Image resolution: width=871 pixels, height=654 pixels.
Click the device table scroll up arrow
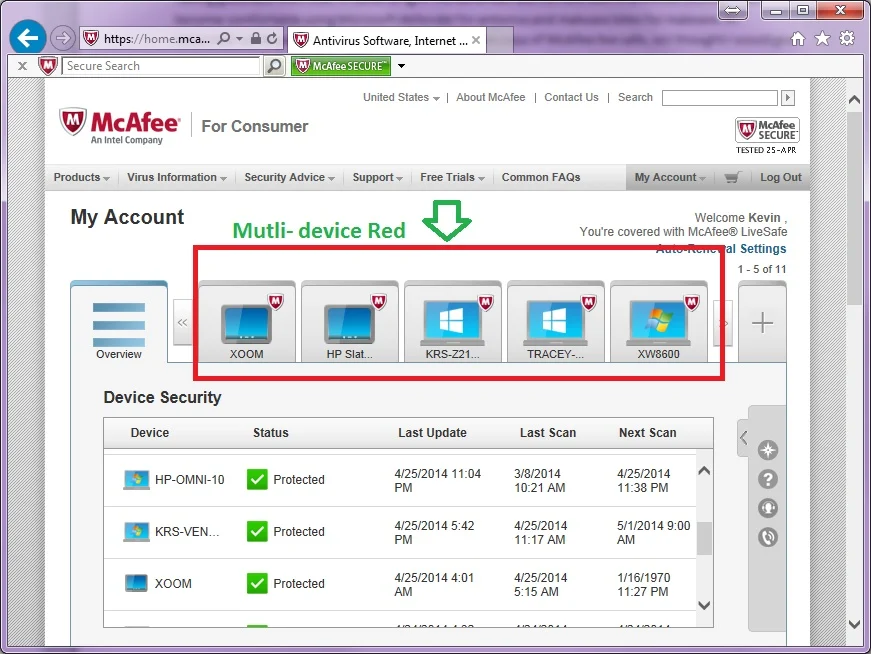point(704,471)
